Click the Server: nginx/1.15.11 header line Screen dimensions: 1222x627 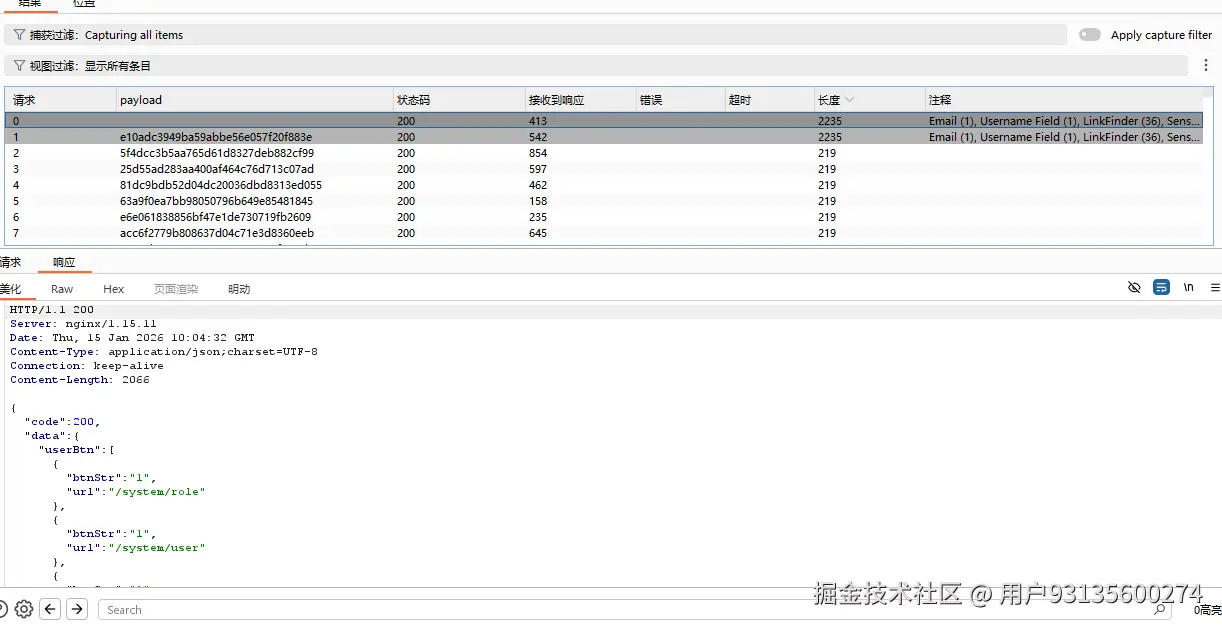(83, 323)
